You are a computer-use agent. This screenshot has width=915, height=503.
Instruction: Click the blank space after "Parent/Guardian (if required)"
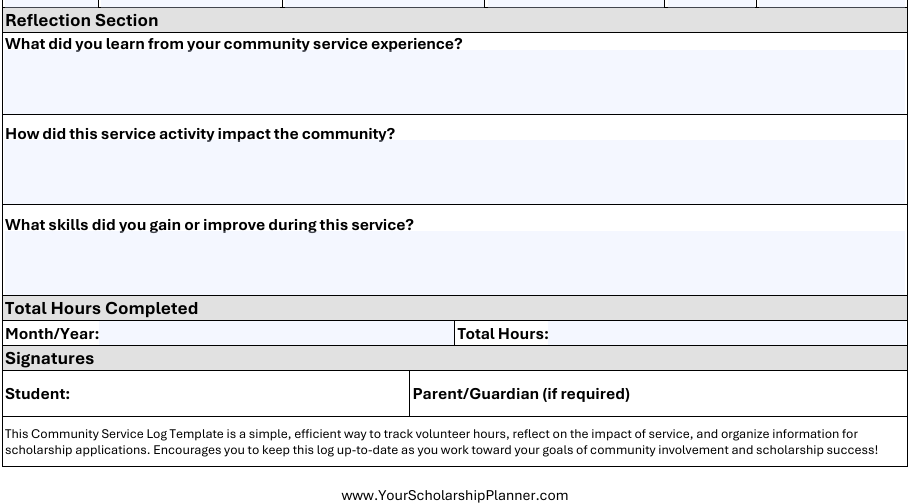(x=765, y=394)
